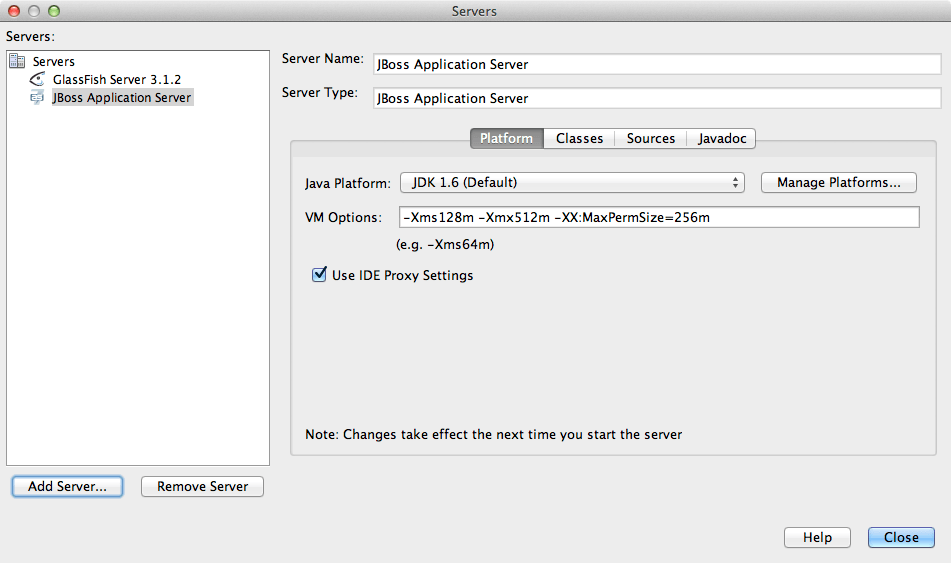Click the 'Server Name:' label
This screenshot has height=563, width=951.
323,59
